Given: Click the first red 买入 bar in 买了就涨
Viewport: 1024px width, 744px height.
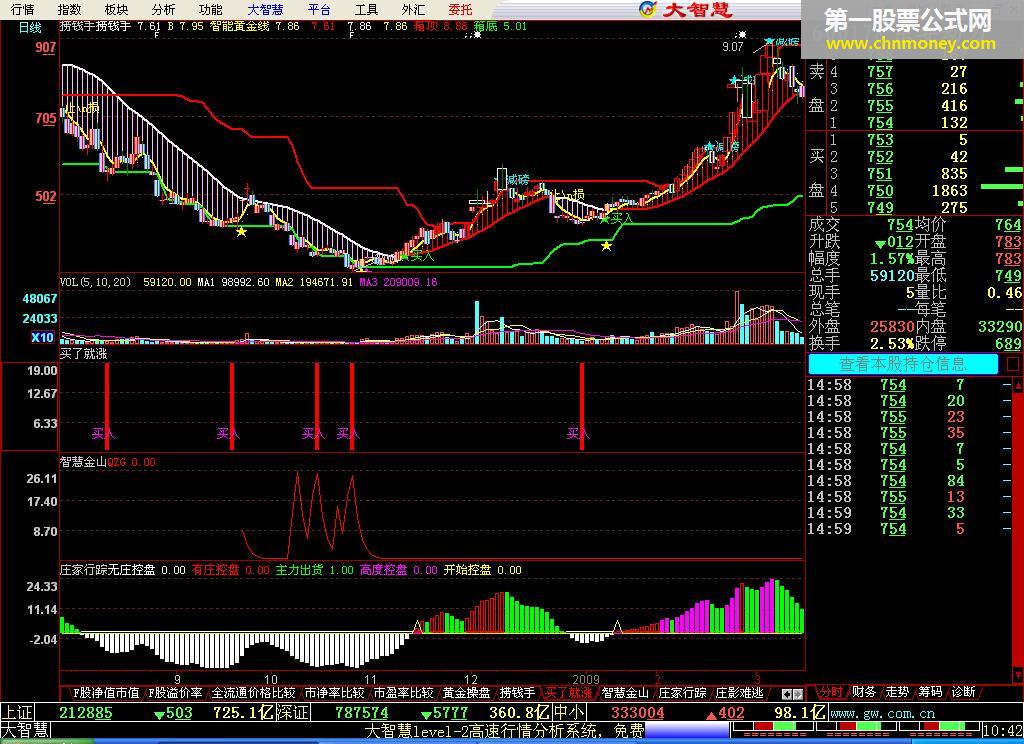Looking at the screenshot, I should click(x=107, y=406).
